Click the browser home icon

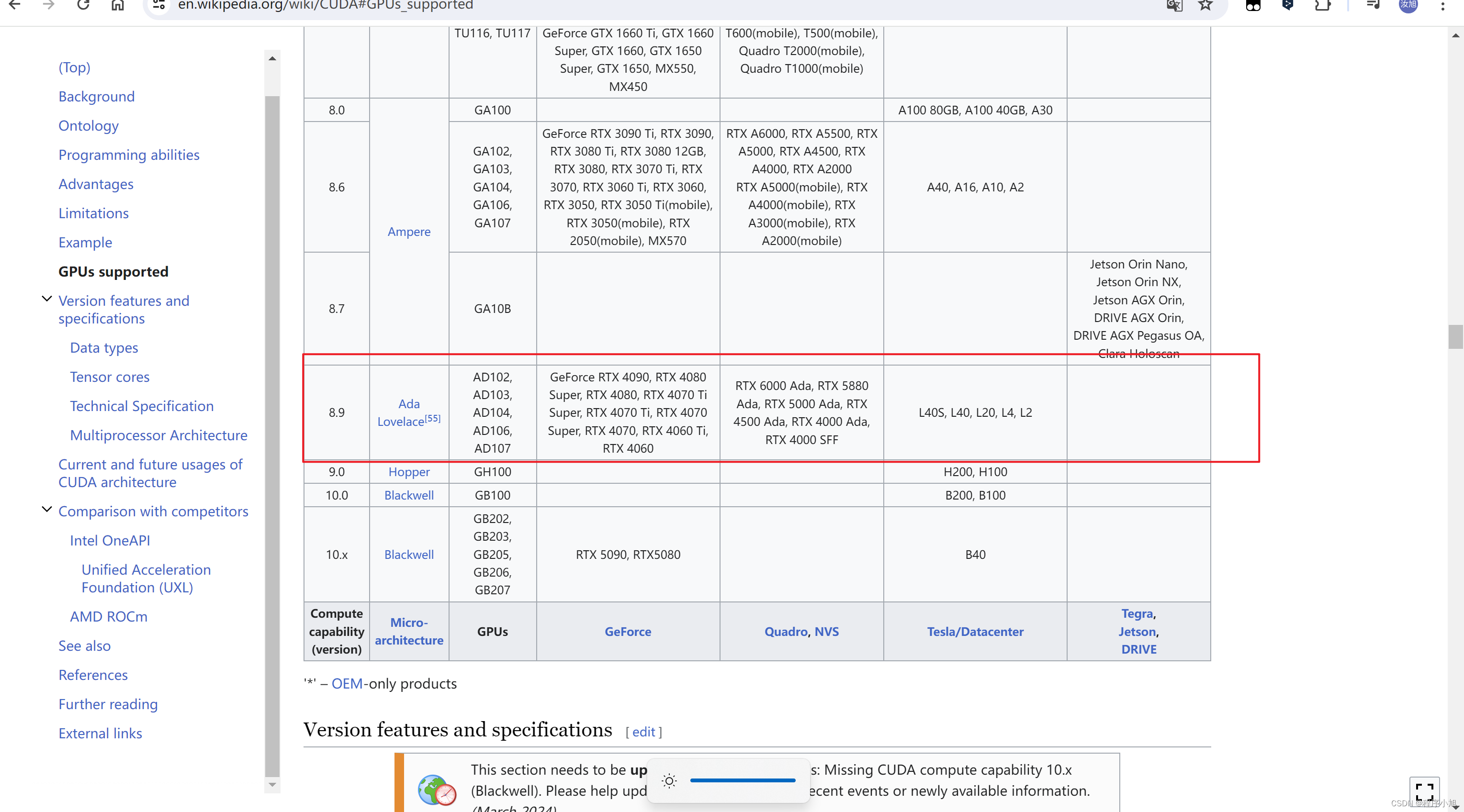tap(117, 5)
